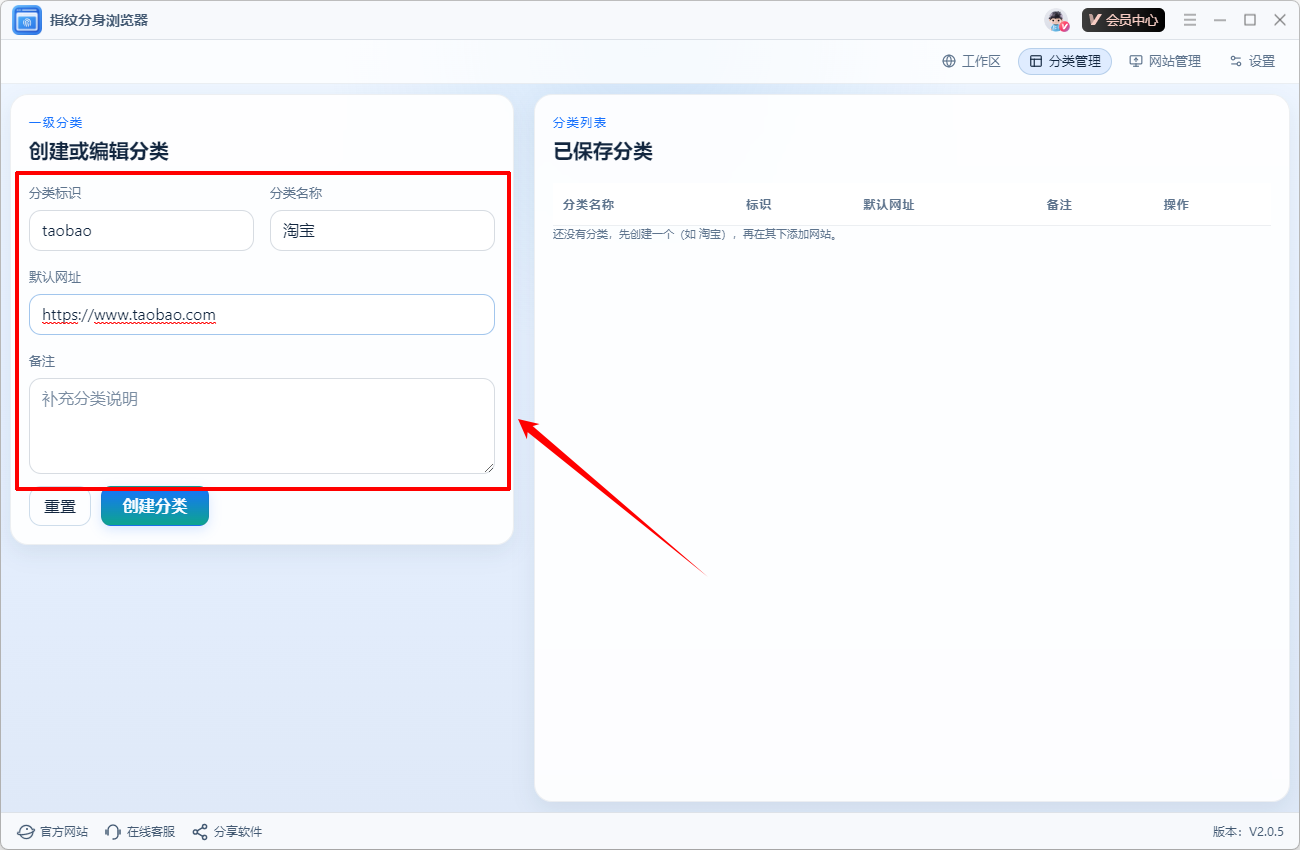Click the 操作 column header

(x=1176, y=205)
